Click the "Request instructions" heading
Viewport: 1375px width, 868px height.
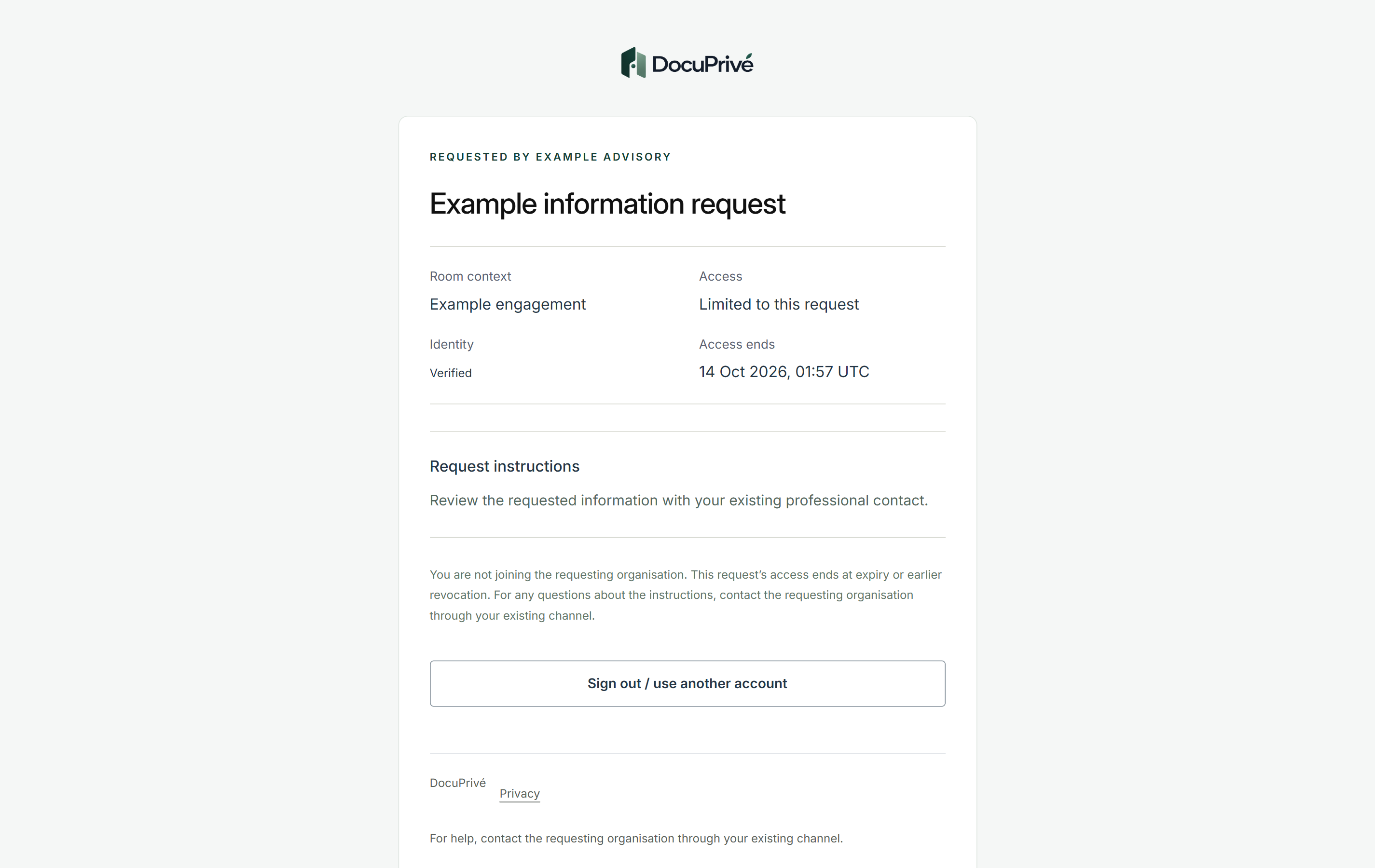505,466
